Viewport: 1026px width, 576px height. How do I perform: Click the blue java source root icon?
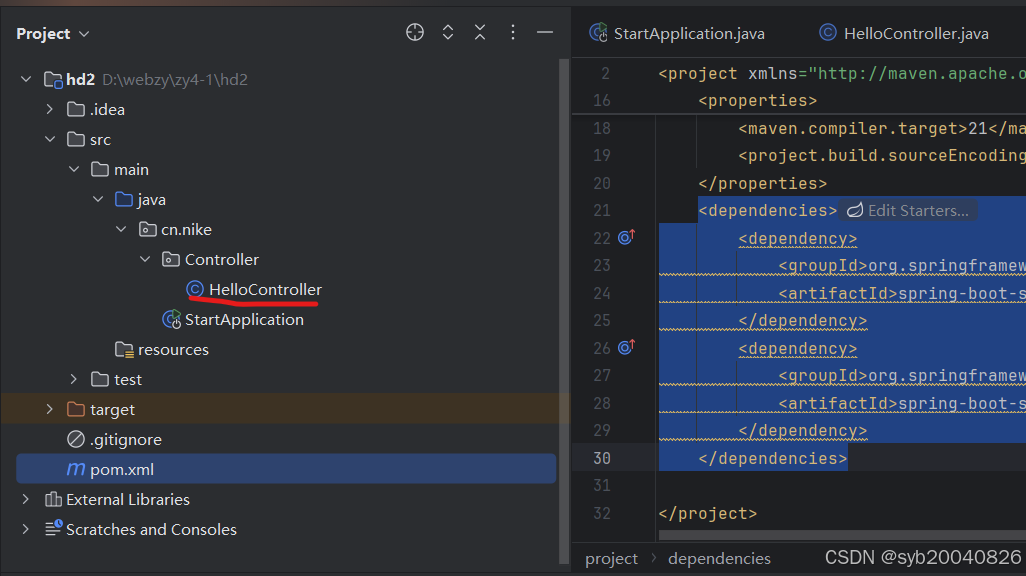click(124, 199)
